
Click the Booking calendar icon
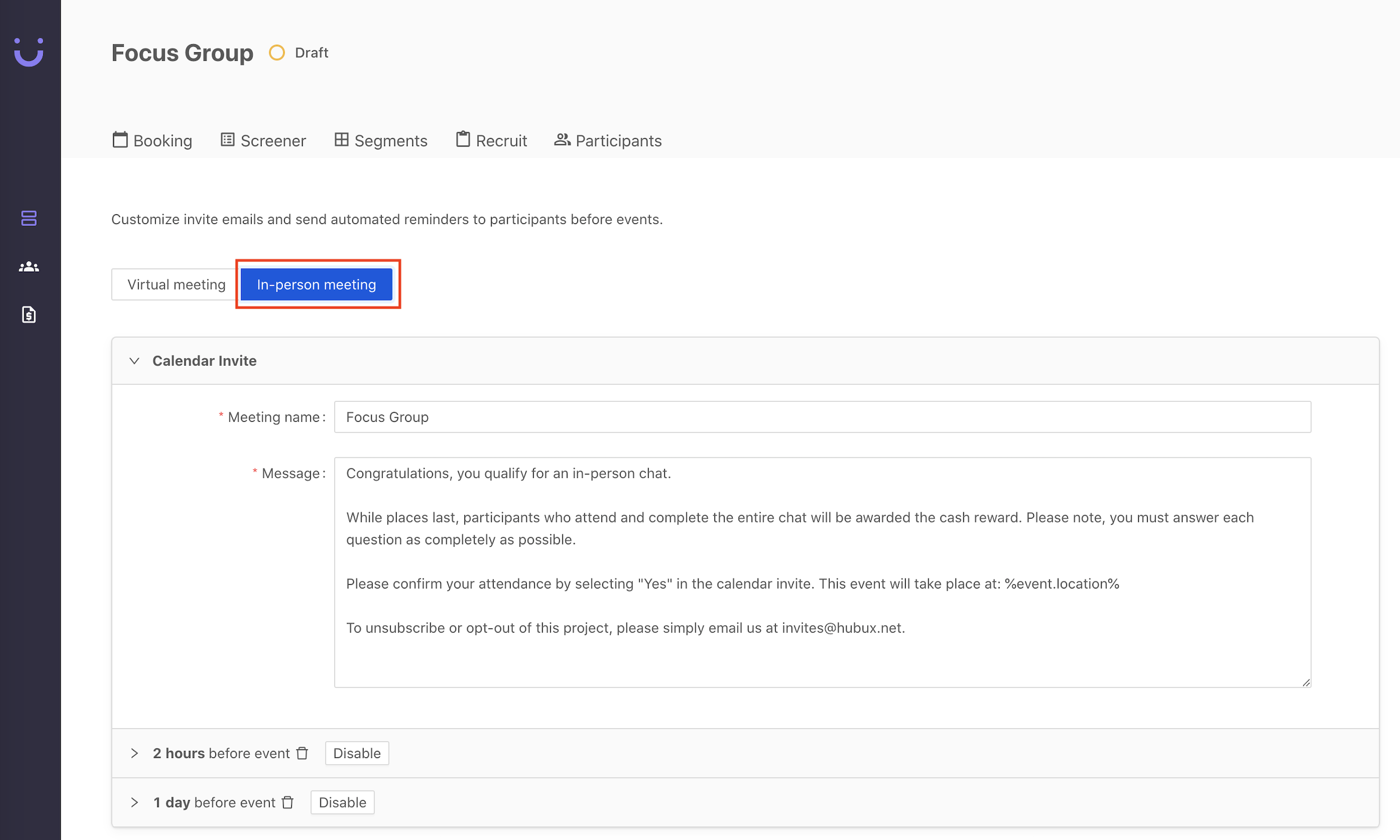tap(120, 139)
